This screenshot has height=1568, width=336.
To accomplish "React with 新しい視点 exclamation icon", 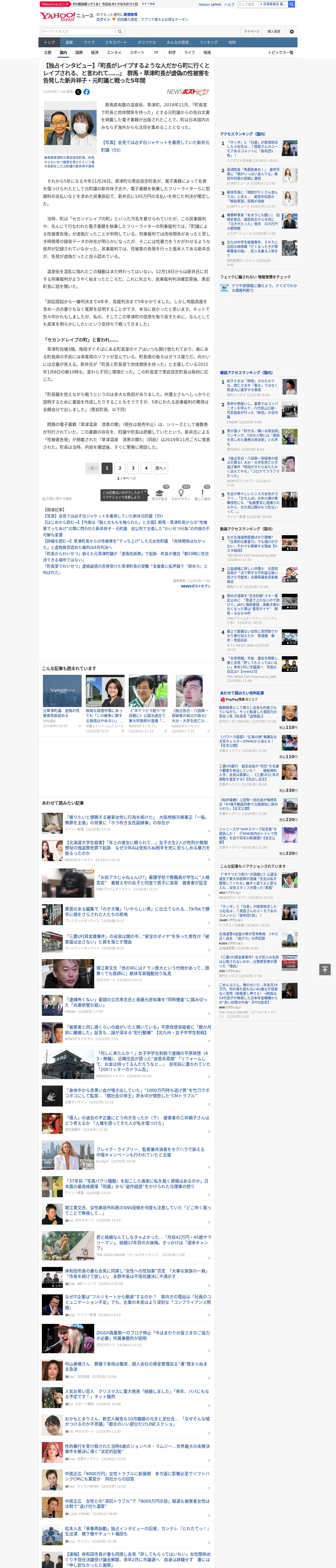I will point(203,493).
